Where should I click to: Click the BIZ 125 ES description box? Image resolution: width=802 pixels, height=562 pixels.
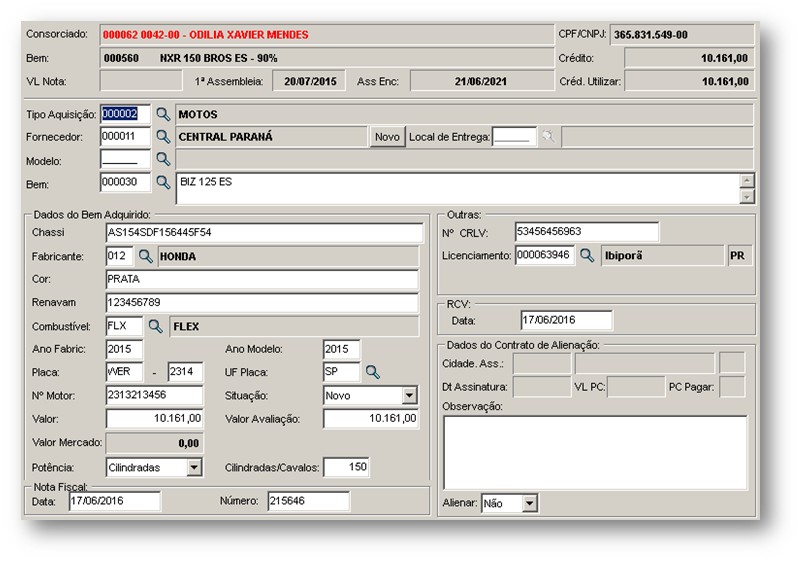(x=458, y=188)
